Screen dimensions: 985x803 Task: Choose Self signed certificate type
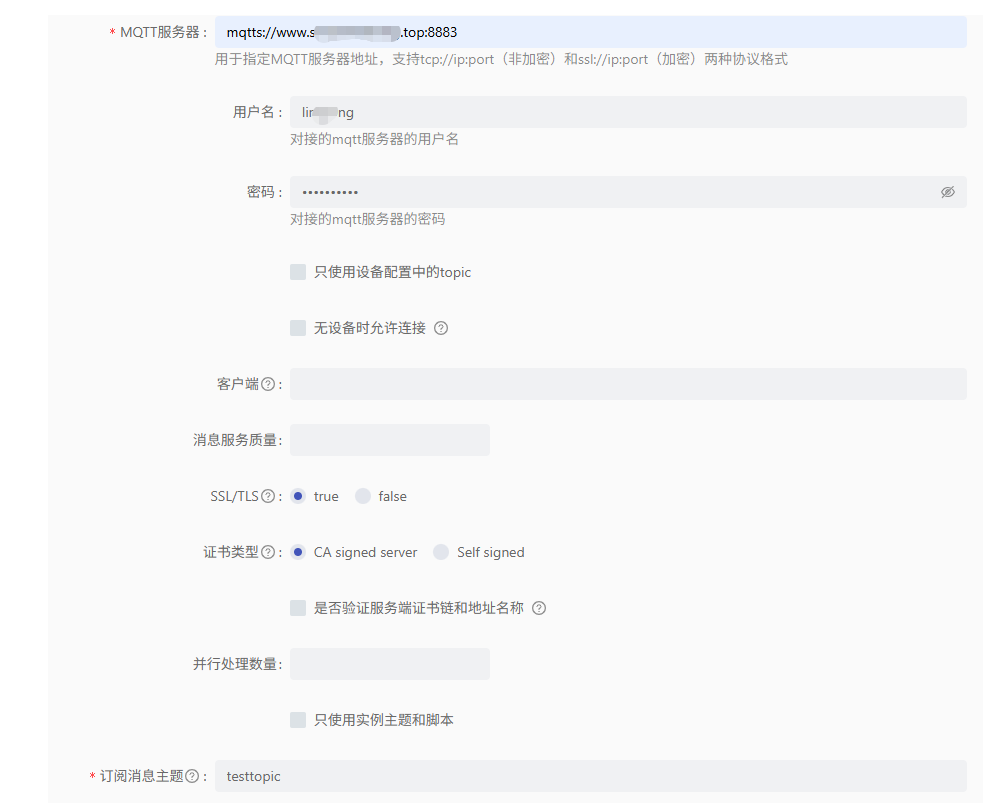[x=441, y=552]
